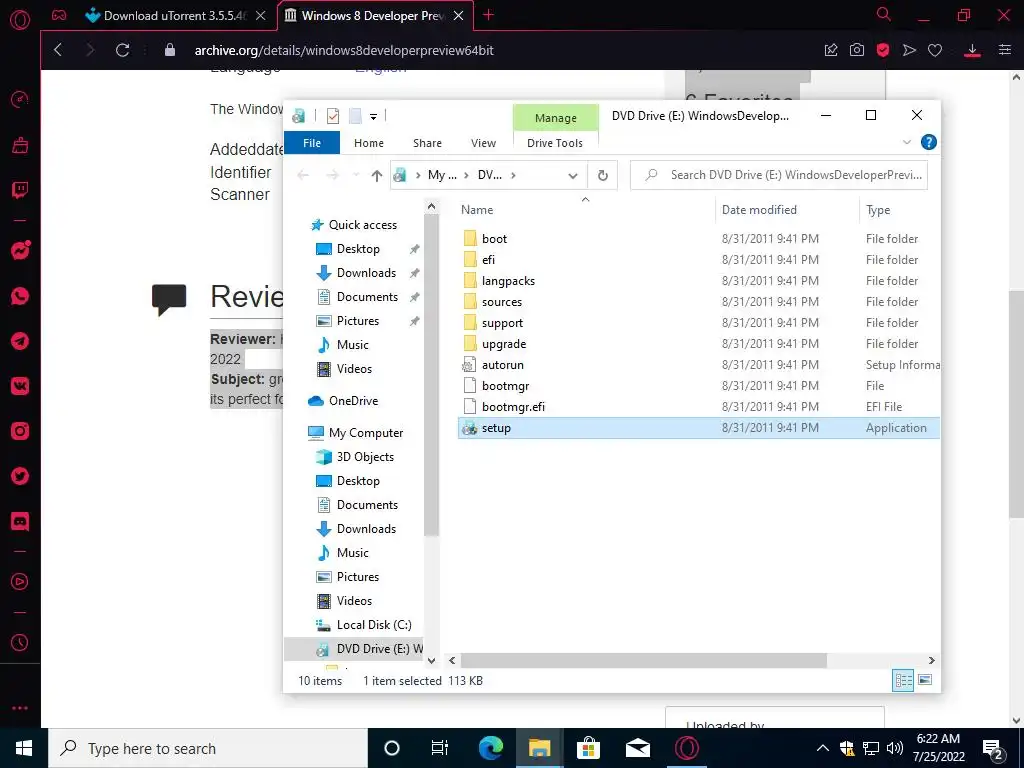Click the Explorer search box
This screenshot has width=1024, height=768.
[778, 175]
